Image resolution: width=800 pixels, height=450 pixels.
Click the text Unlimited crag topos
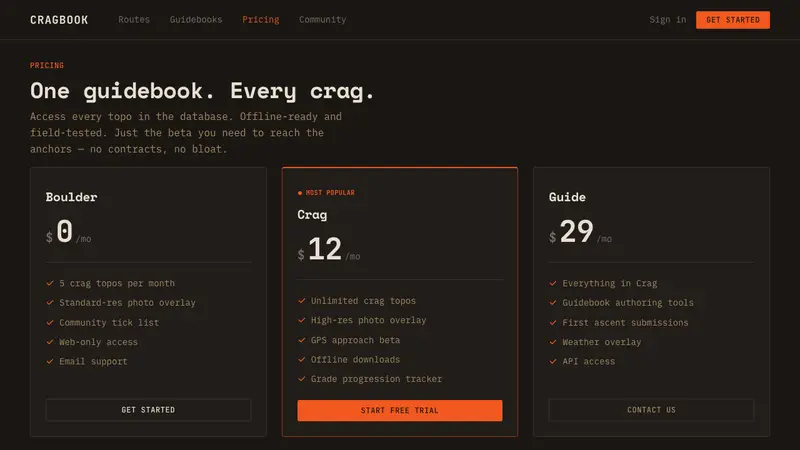click(x=363, y=301)
